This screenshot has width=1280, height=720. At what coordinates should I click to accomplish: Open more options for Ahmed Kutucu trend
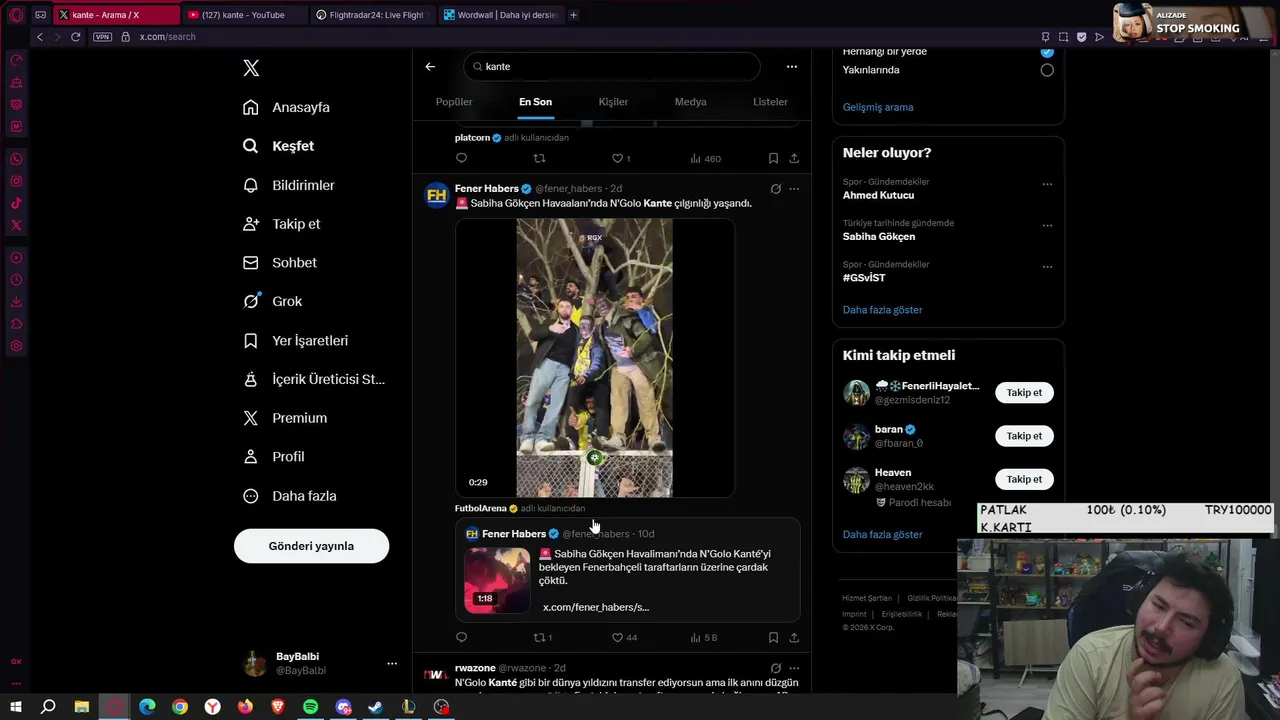point(1047,184)
